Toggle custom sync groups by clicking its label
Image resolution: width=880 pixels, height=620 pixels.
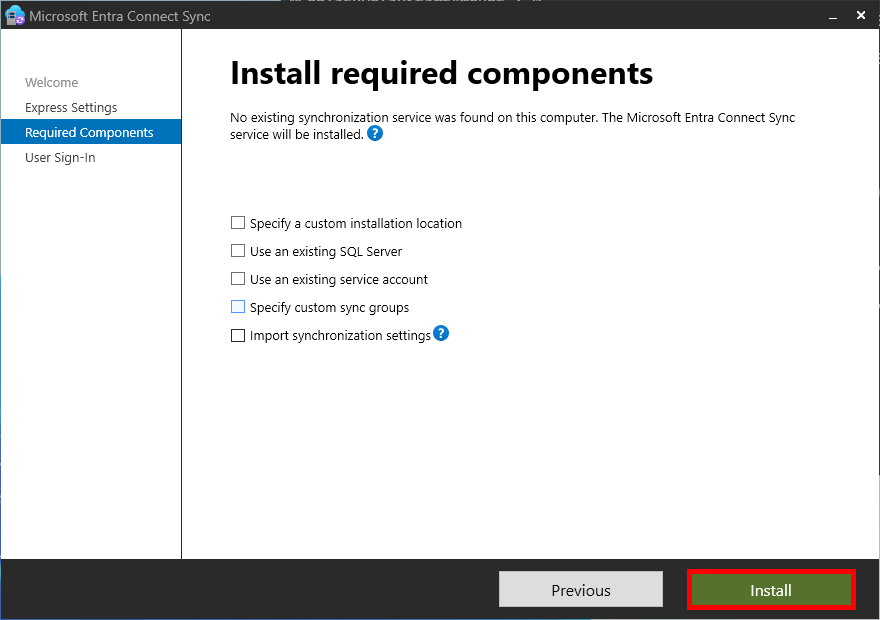pyautogui.click(x=328, y=307)
